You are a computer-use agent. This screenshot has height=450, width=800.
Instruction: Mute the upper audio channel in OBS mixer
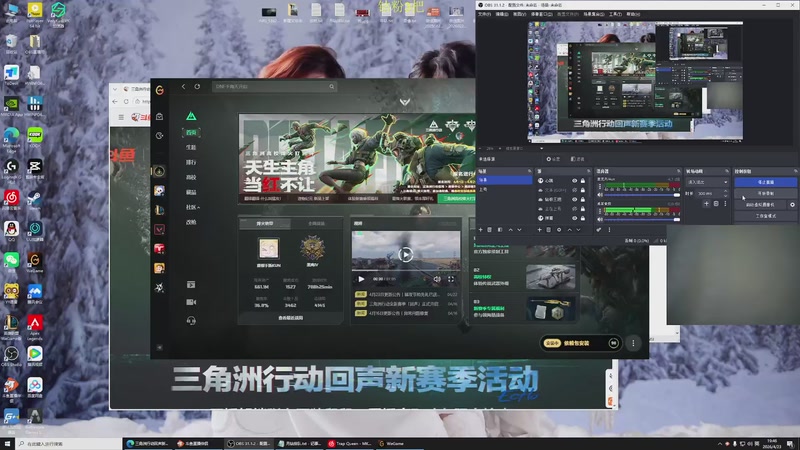click(600, 195)
